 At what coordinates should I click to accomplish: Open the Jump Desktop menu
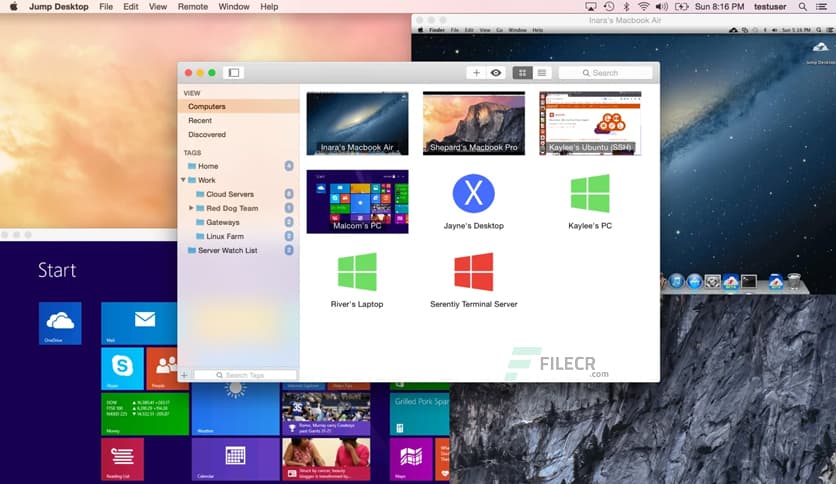59,6
